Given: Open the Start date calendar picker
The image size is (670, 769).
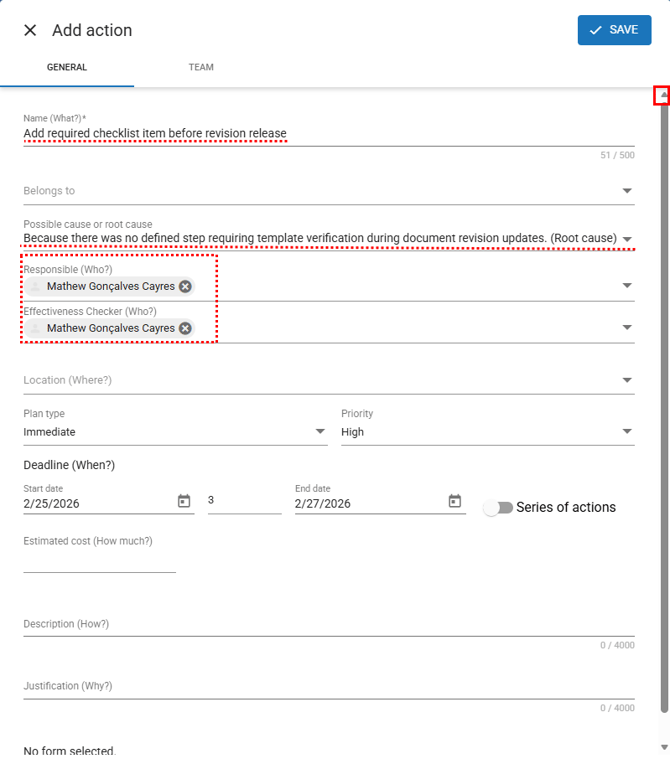Looking at the screenshot, I should (184, 502).
